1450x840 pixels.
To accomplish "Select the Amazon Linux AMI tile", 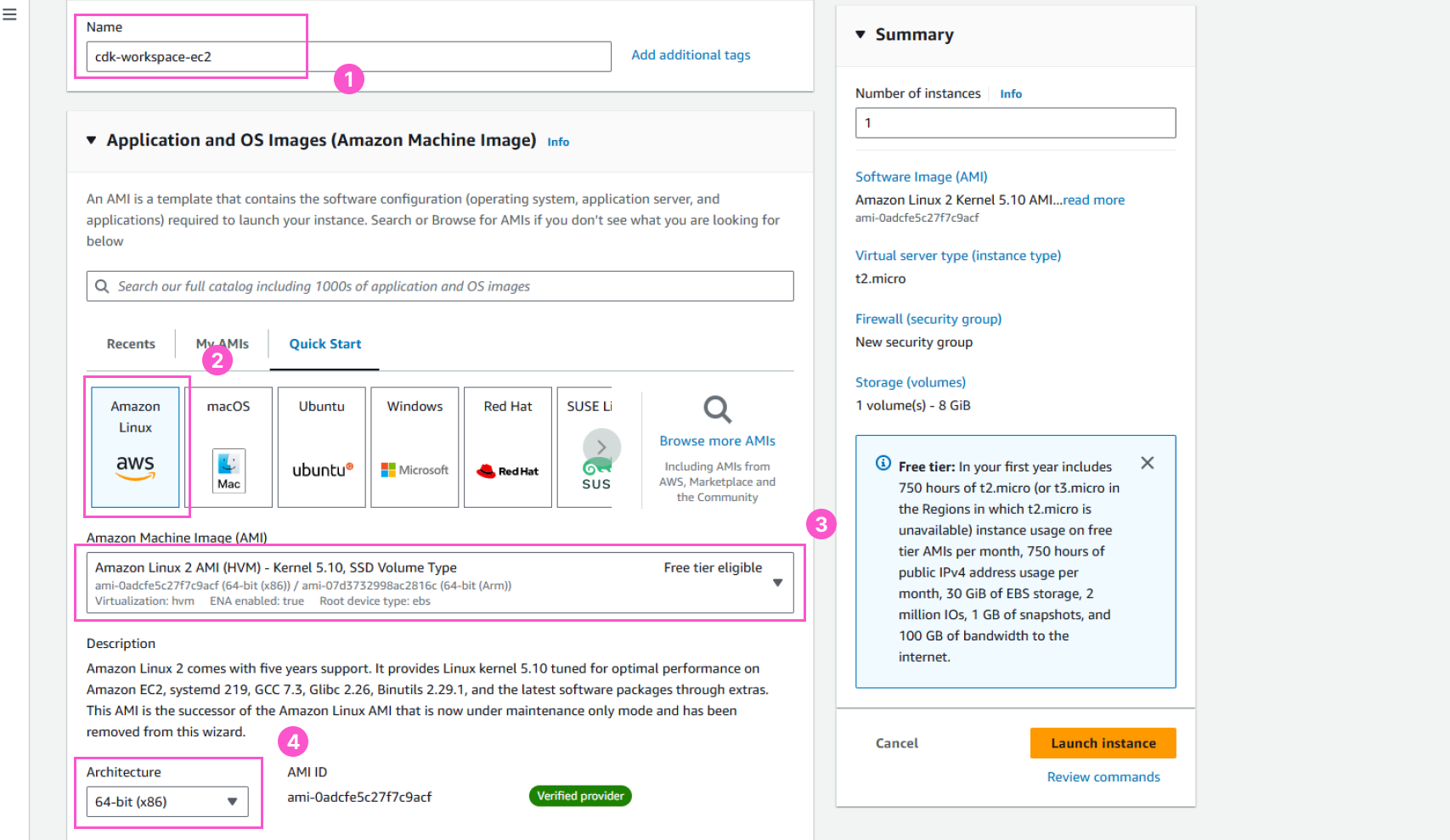I will 135,447.
